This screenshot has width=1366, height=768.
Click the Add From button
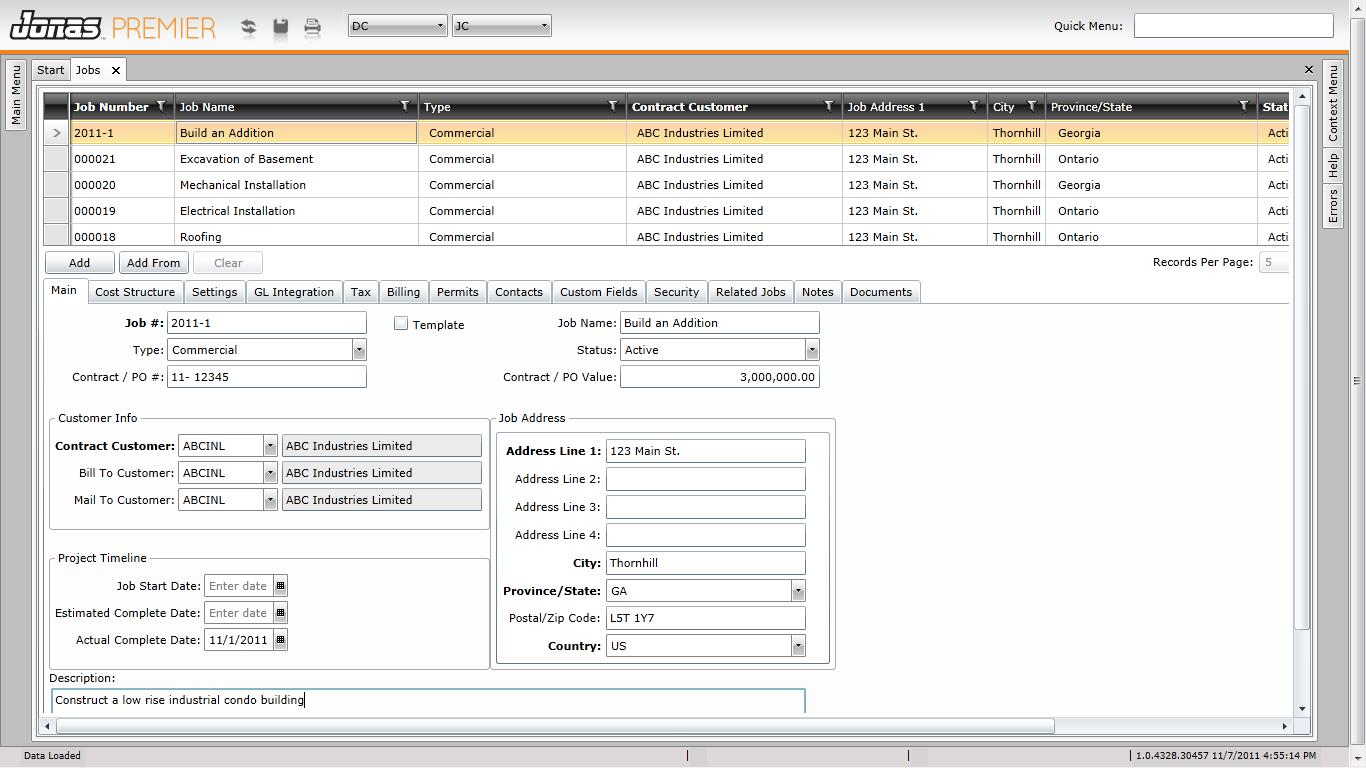click(x=153, y=263)
